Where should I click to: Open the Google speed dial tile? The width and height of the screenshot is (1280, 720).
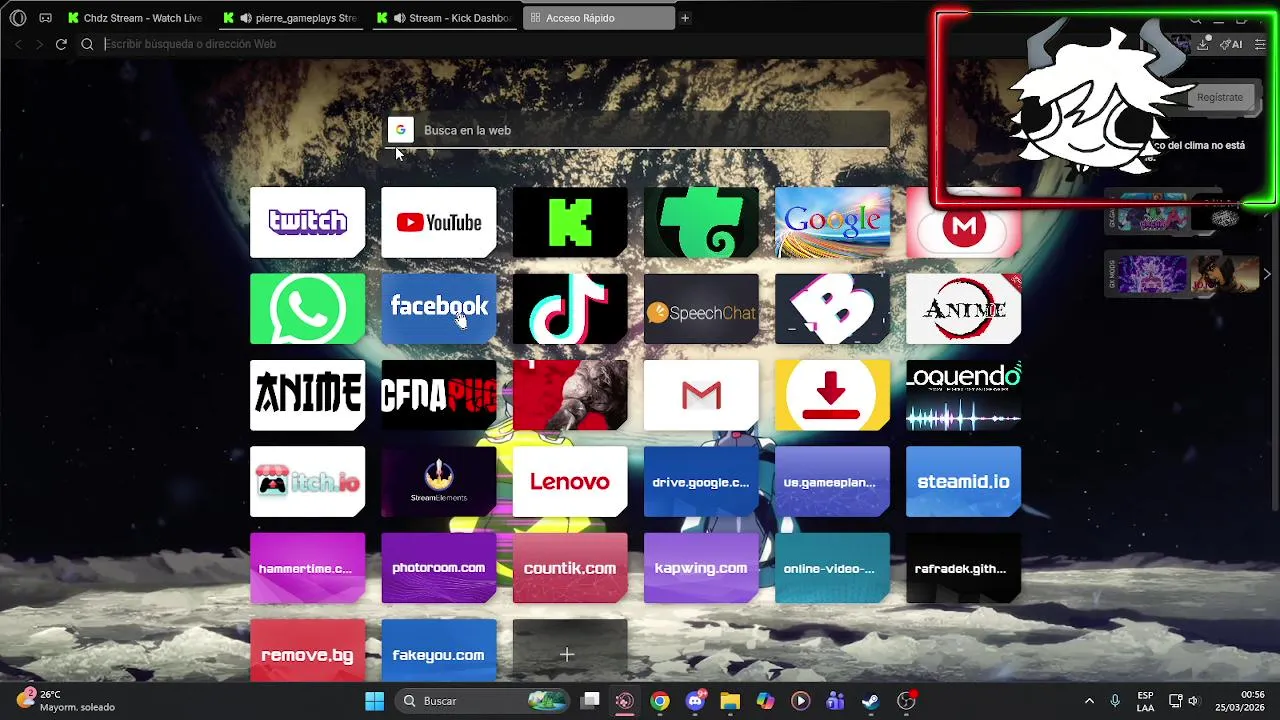point(832,222)
